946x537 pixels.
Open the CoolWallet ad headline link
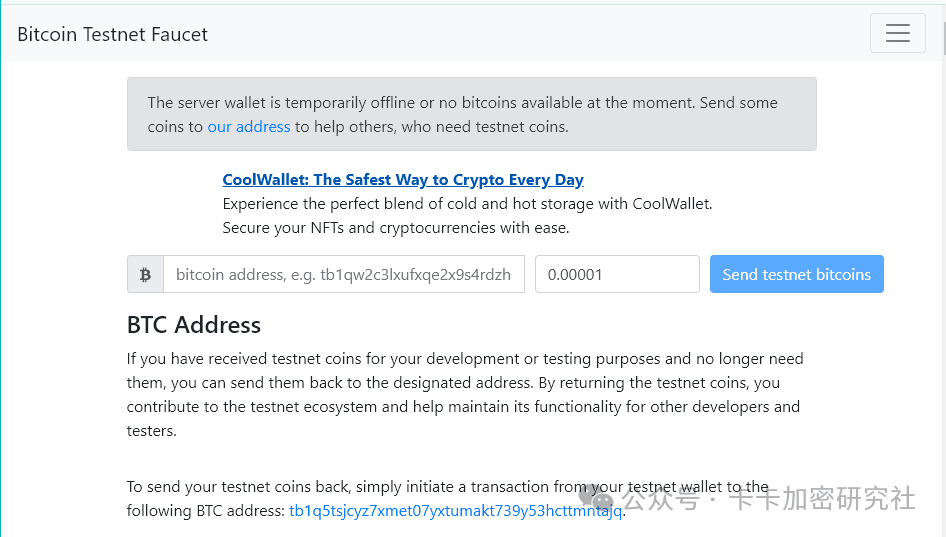click(403, 180)
